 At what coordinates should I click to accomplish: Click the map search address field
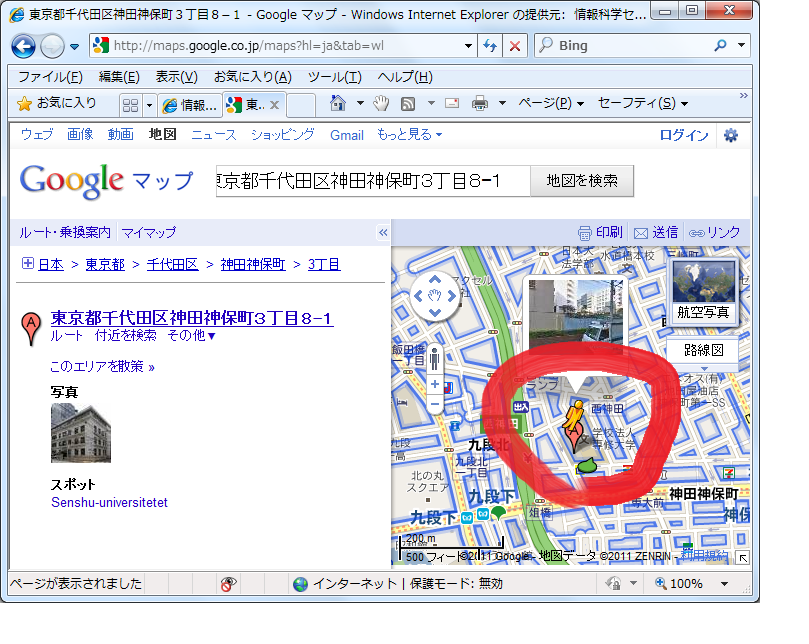pyautogui.click(x=373, y=181)
